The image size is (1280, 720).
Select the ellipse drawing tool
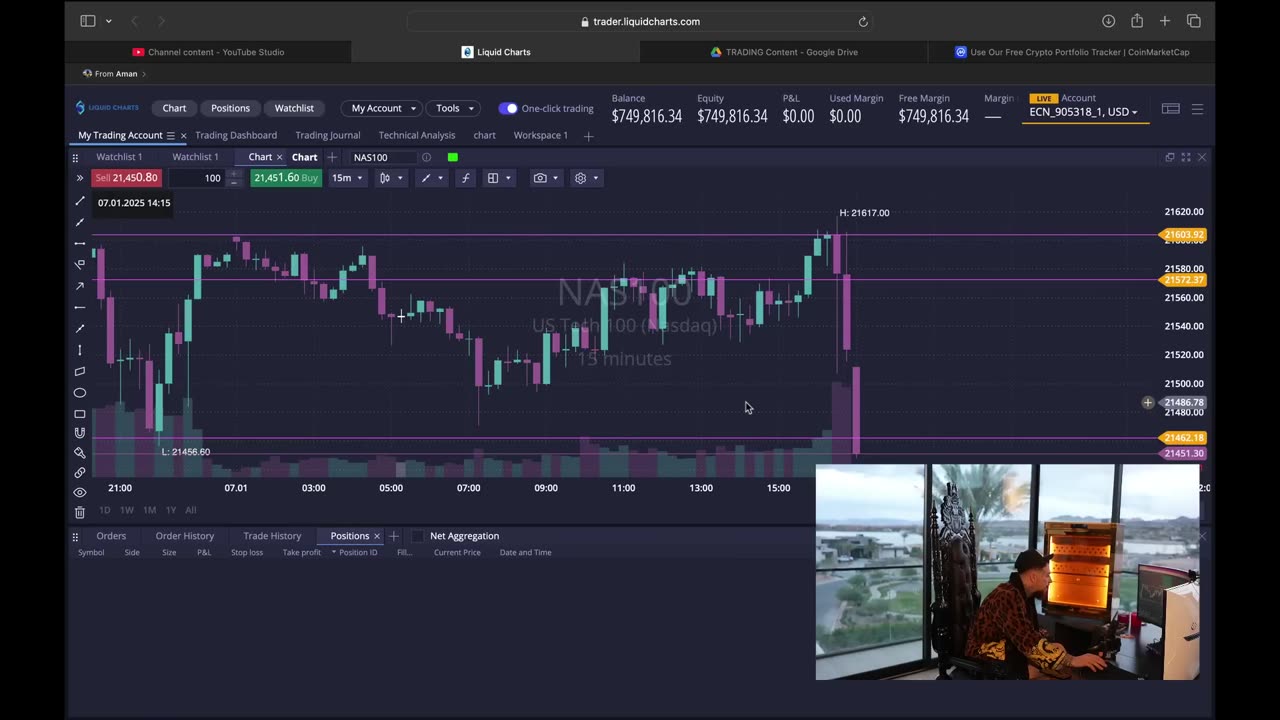[x=80, y=393]
